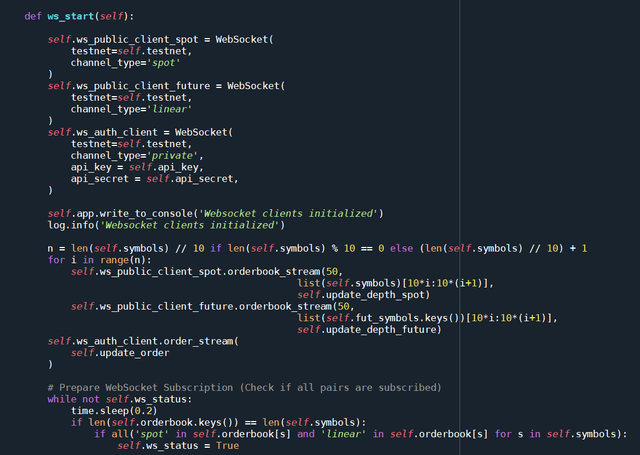The height and width of the screenshot is (455, 640).
Task: Click the api_key = self.api_key line
Action: [137, 167]
